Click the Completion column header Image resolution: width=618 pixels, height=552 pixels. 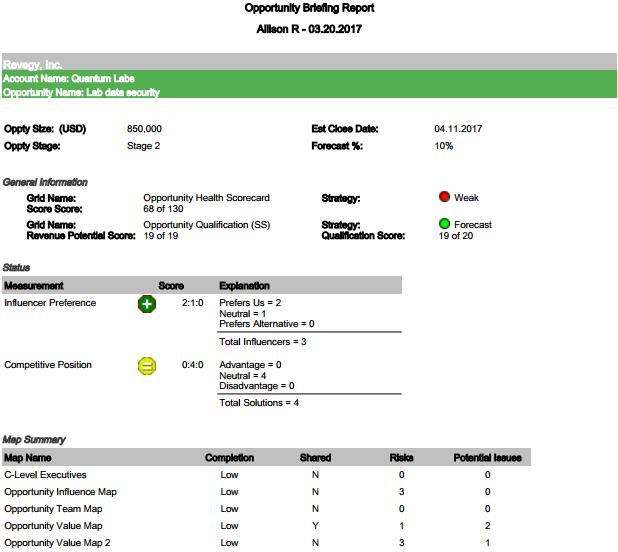pos(229,458)
